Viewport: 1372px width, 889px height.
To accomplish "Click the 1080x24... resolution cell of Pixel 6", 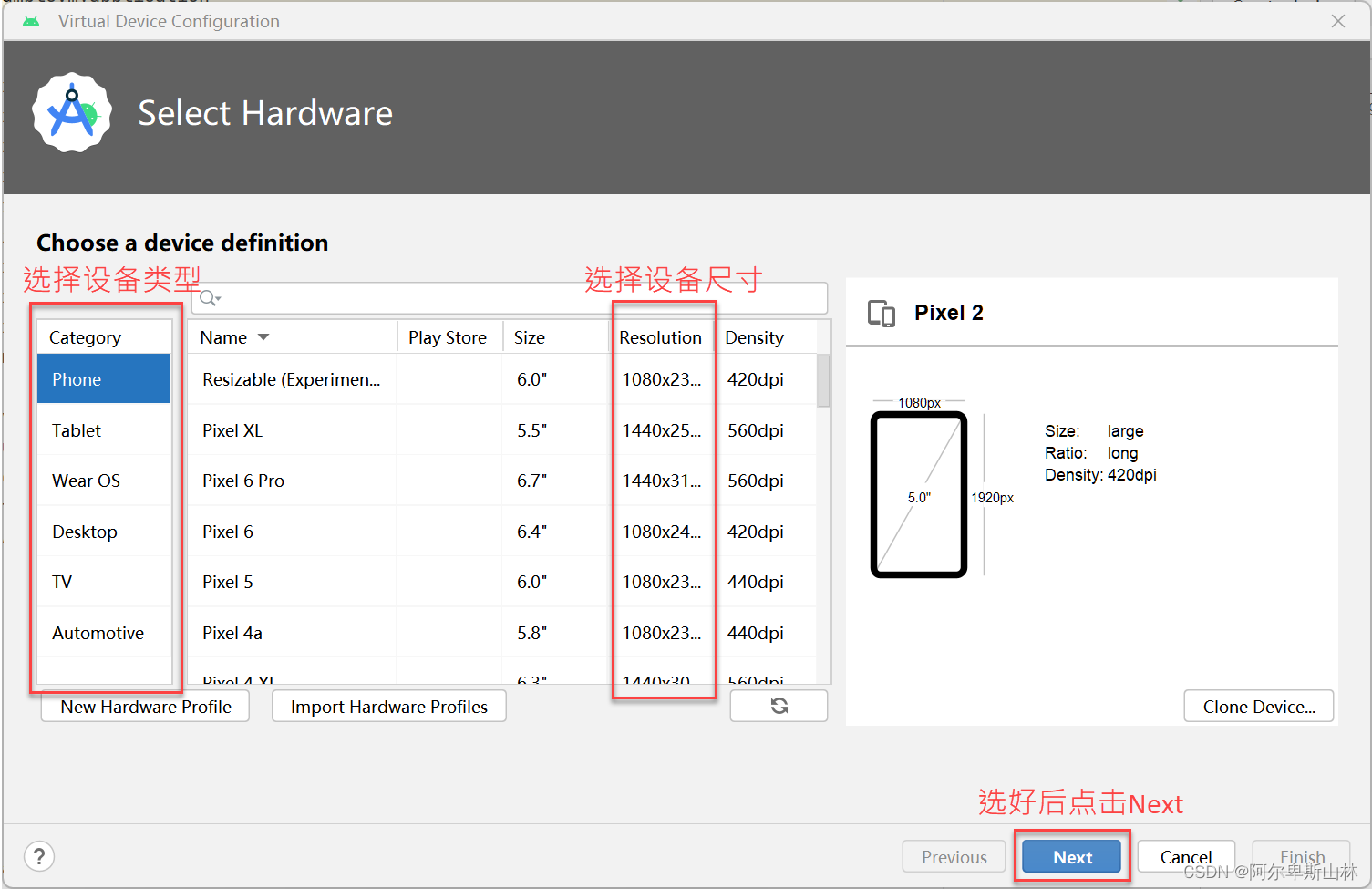I will pyautogui.click(x=662, y=532).
